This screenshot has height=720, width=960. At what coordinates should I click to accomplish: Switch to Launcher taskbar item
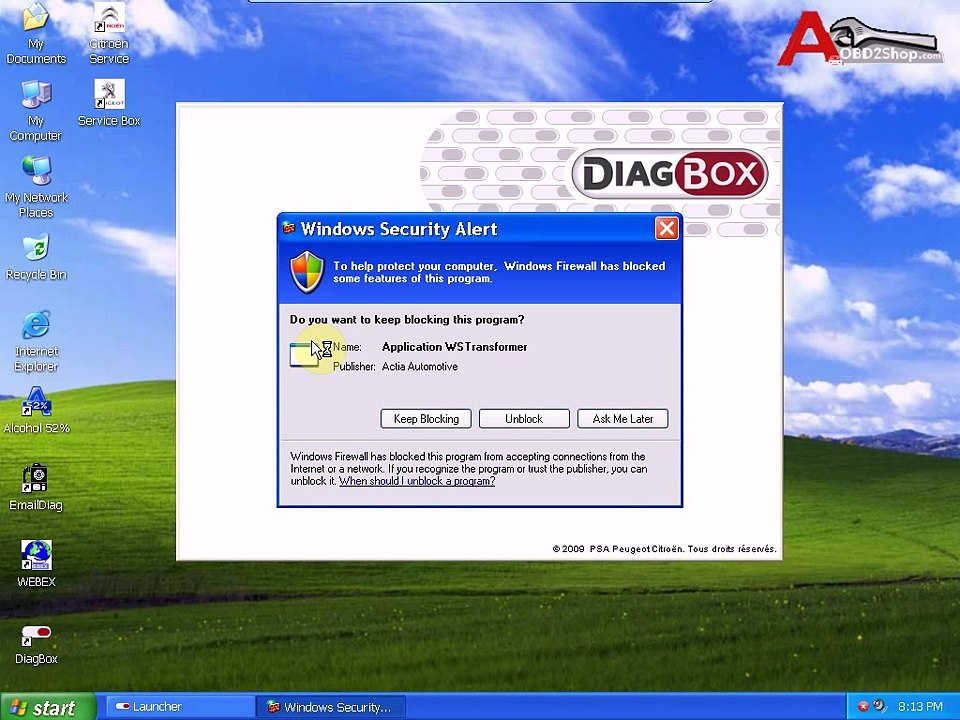pos(179,707)
